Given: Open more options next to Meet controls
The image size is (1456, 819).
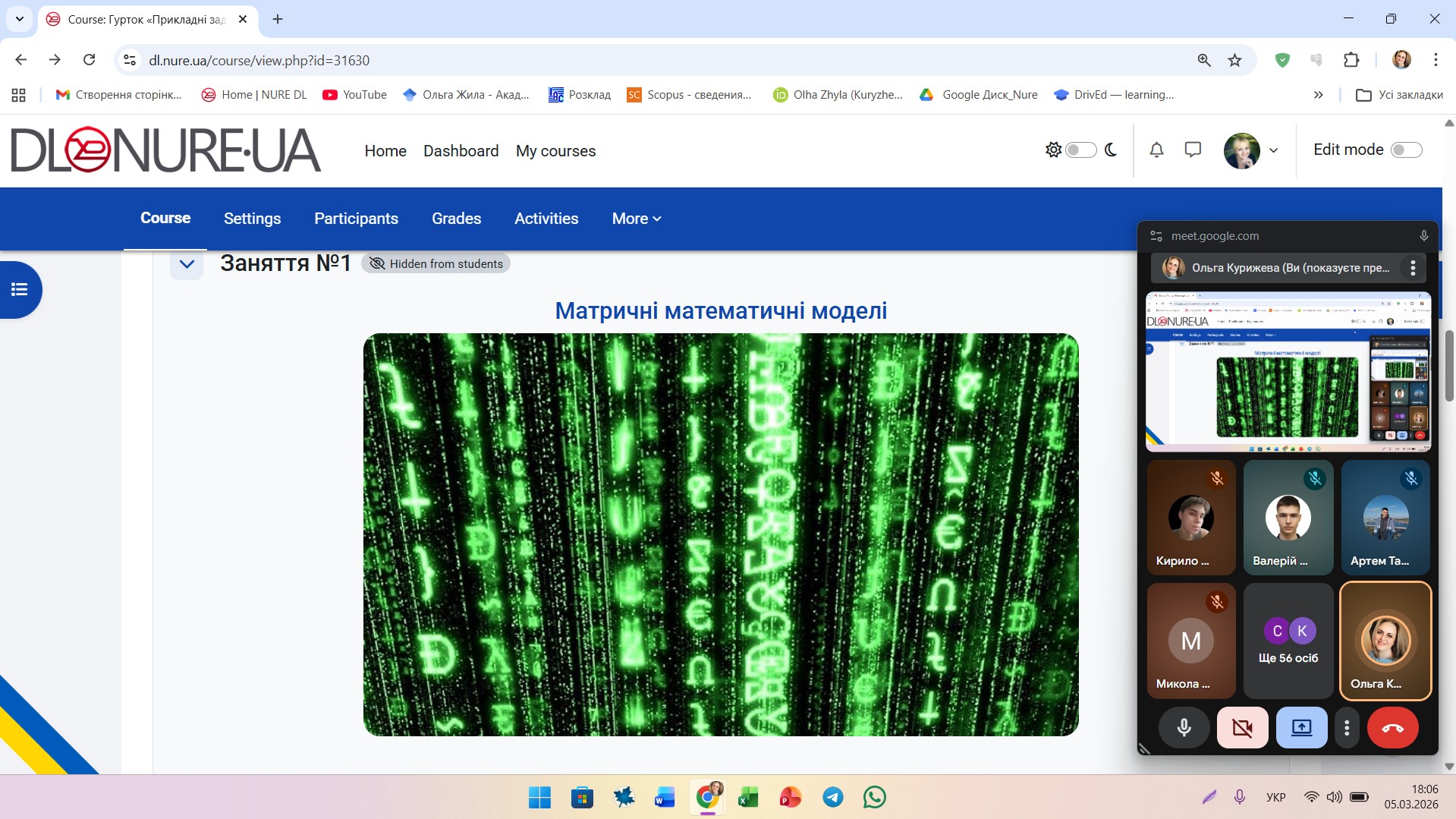Looking at the screenshot, I should coord(1347,728).
